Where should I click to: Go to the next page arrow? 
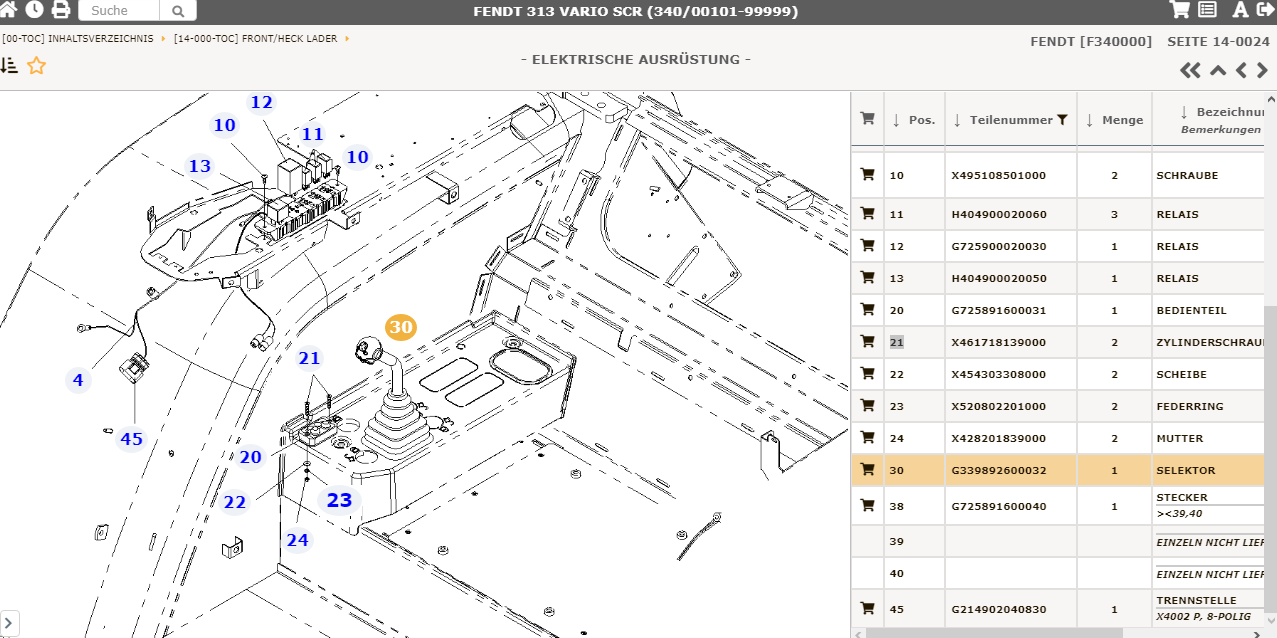coord(1262,70)
